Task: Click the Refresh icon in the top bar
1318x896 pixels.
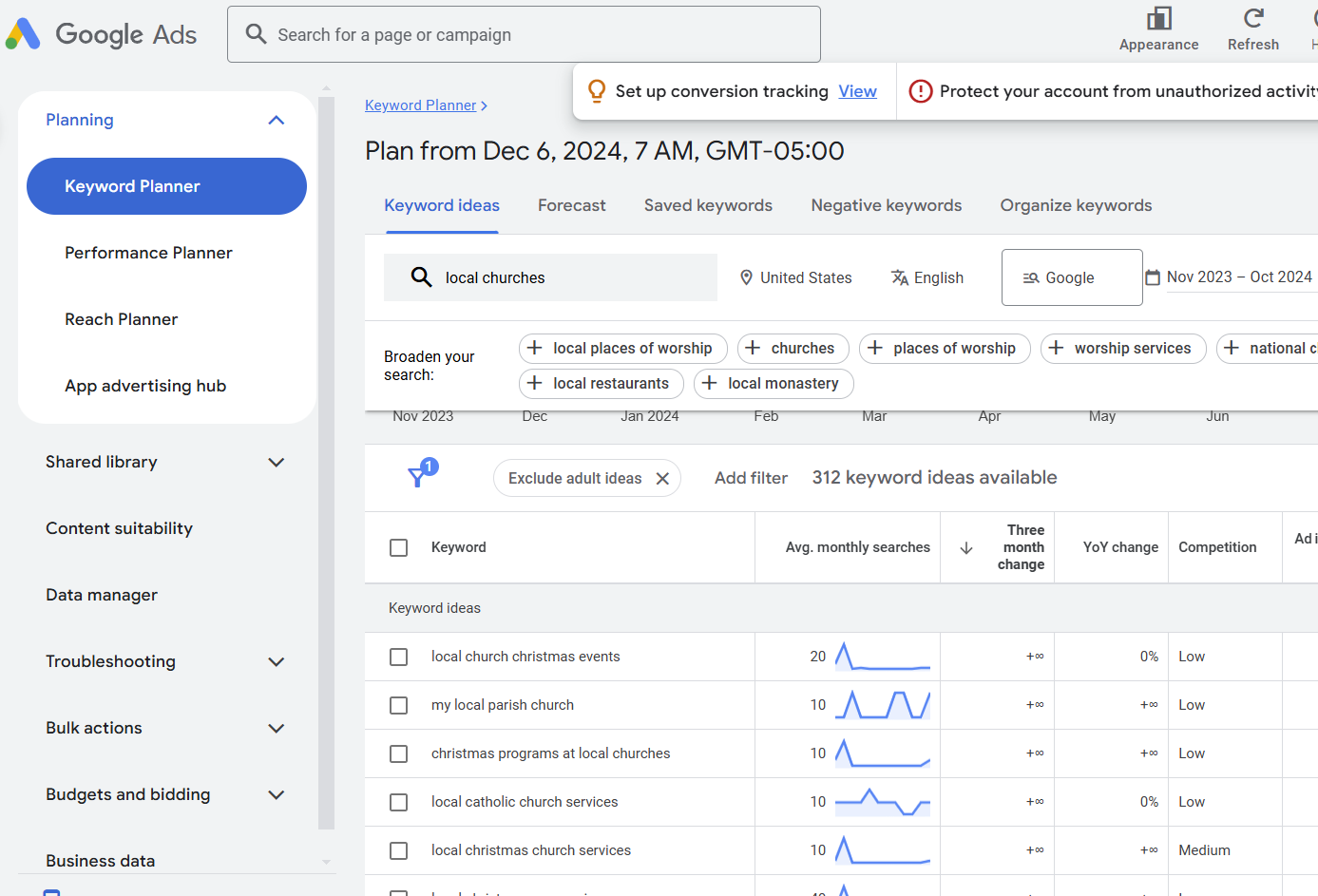Action: point(1252,17)
